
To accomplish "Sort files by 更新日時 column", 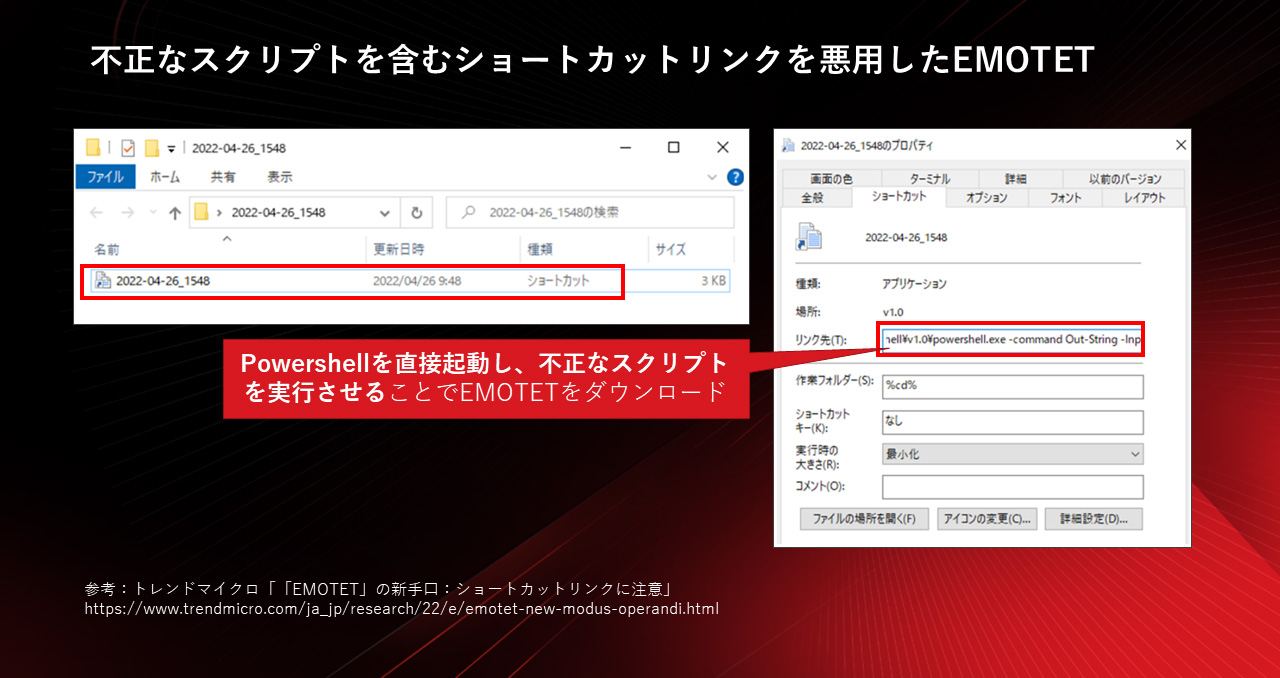I will point(398,249).
